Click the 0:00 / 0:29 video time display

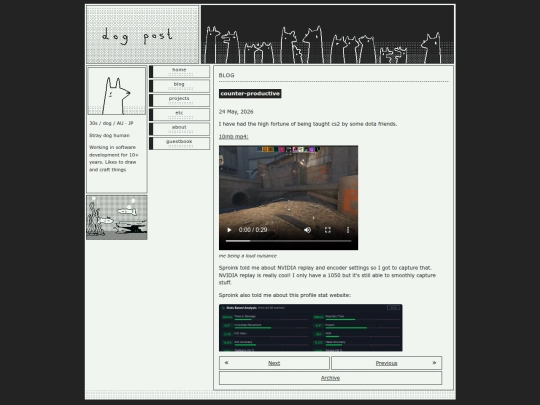(x=253, y=230)
